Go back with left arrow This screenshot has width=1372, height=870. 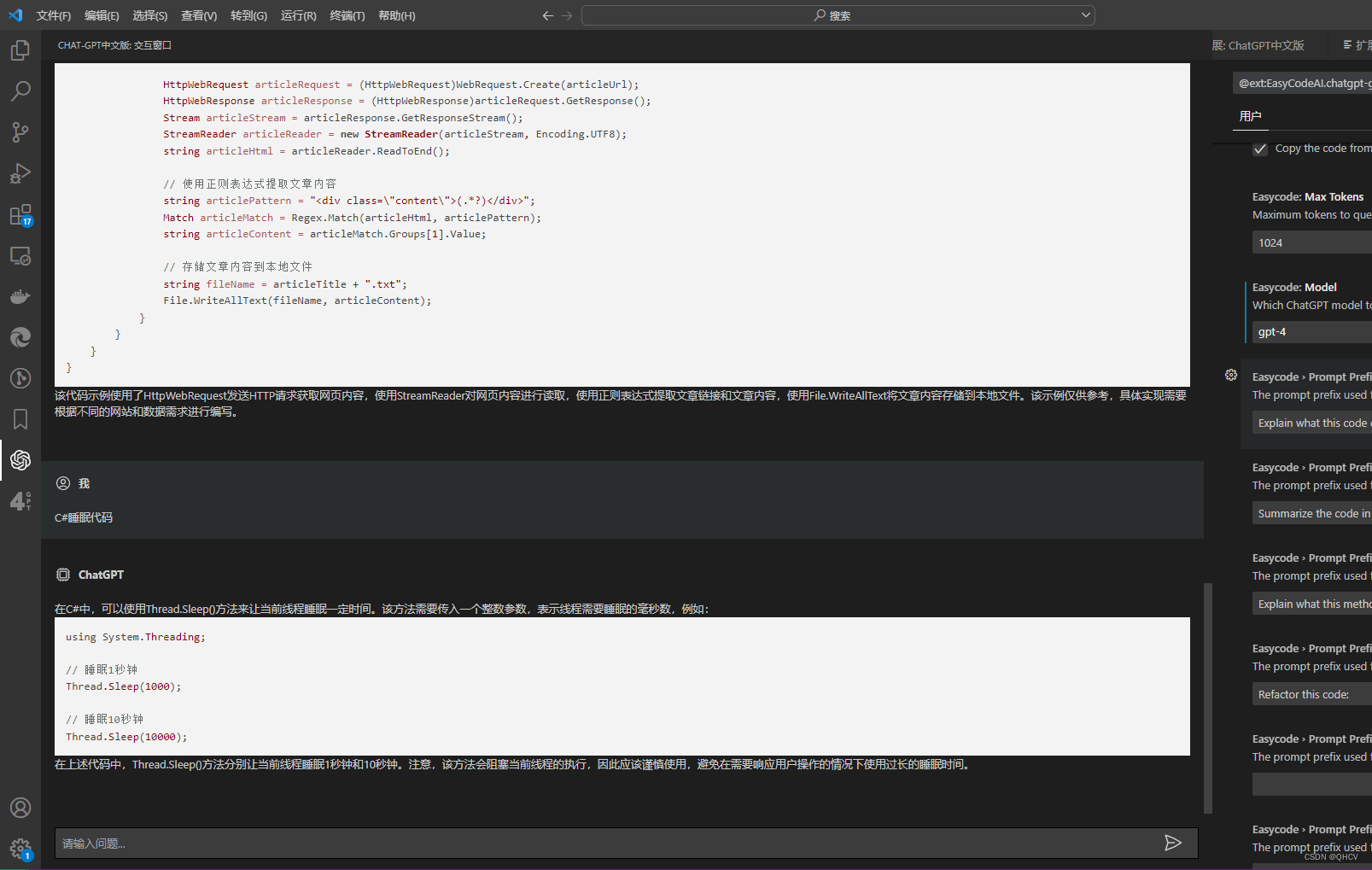(548, 15)
